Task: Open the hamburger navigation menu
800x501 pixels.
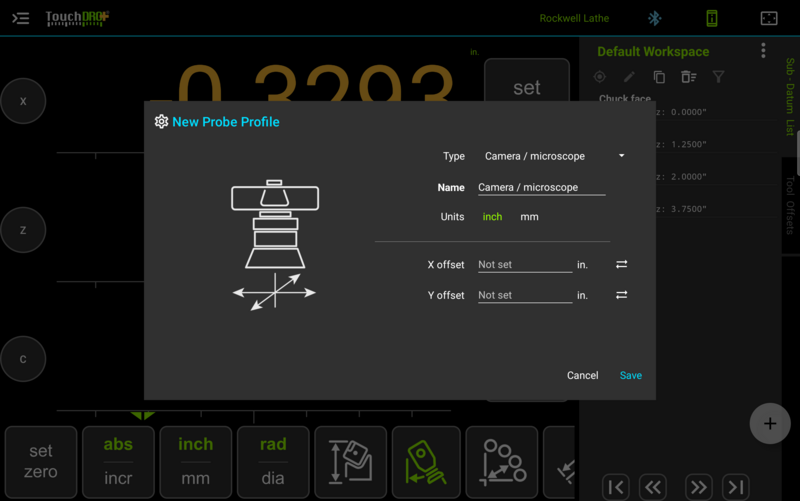Action: tap(20, 18)
